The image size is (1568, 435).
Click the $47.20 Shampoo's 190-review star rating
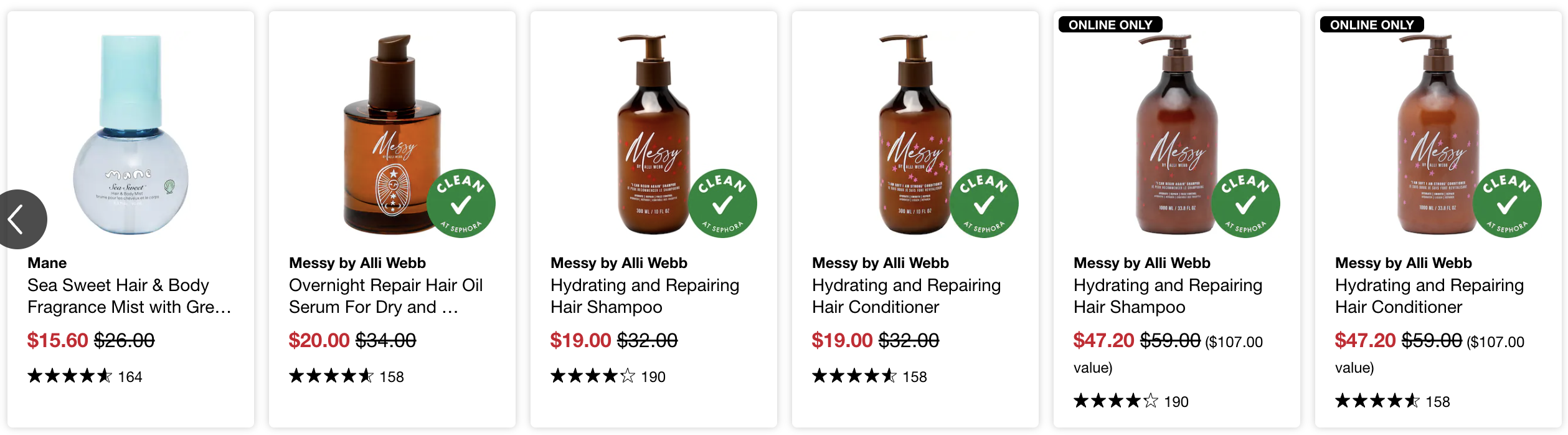[x=1116, y=401]
